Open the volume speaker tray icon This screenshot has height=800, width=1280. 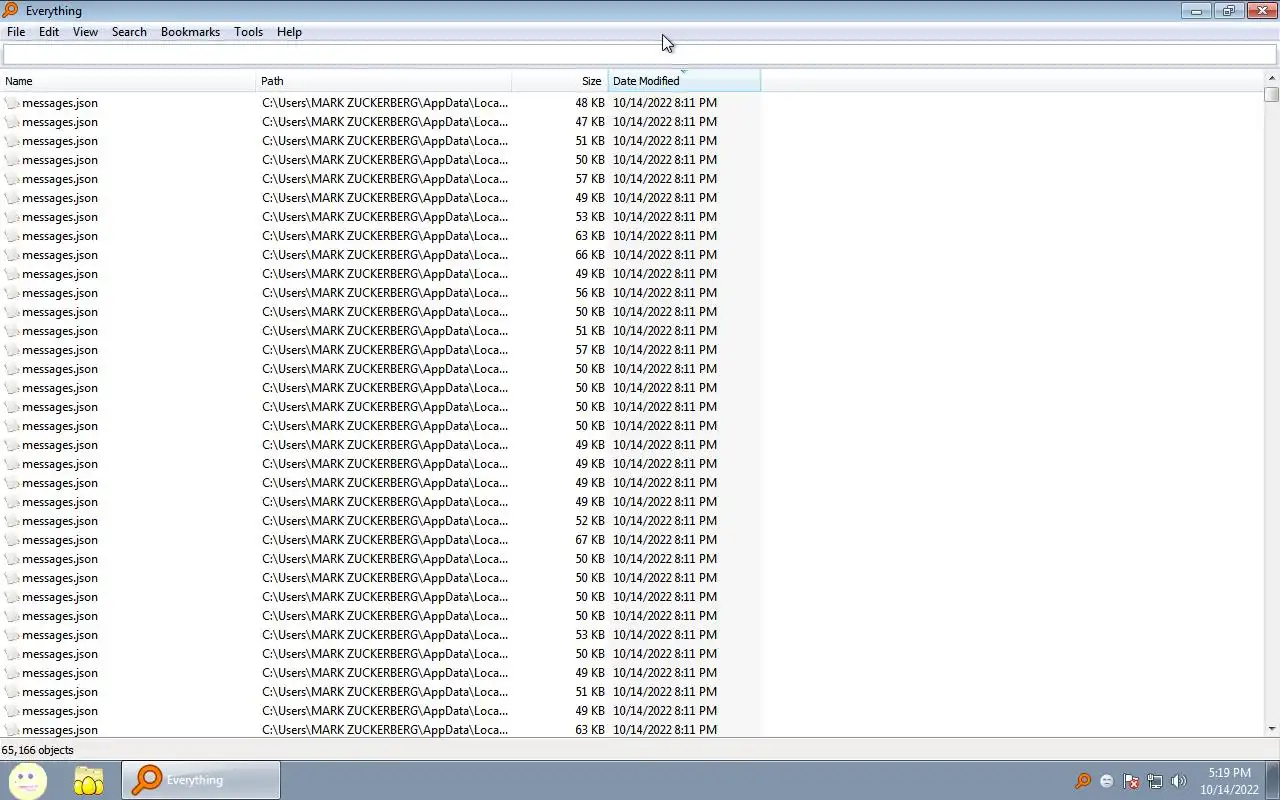click(x=1179, y=781)
